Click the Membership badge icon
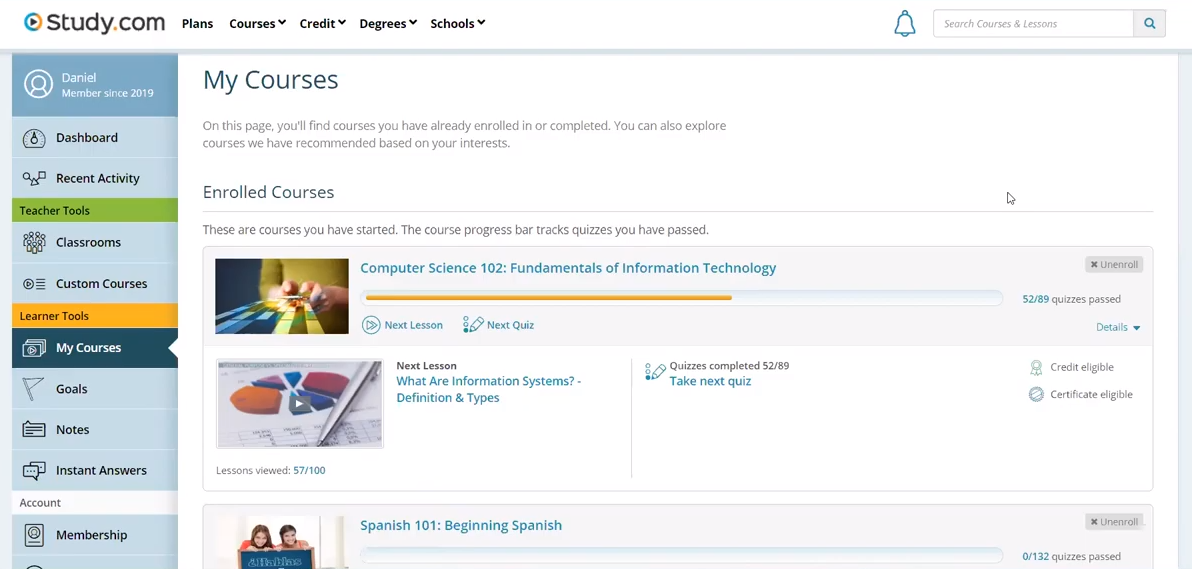 coord(34,535)
